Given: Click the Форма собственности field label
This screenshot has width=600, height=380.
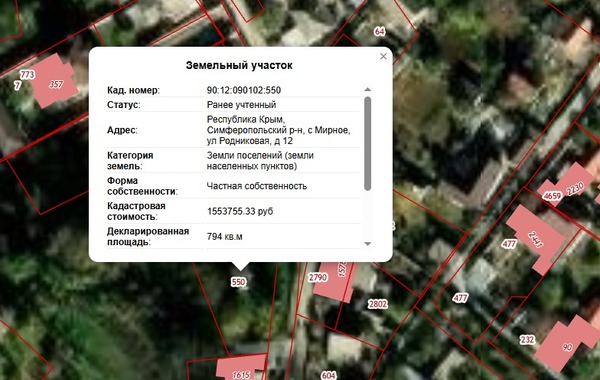Looking at the screenshot, I should [x=142, y=186].
